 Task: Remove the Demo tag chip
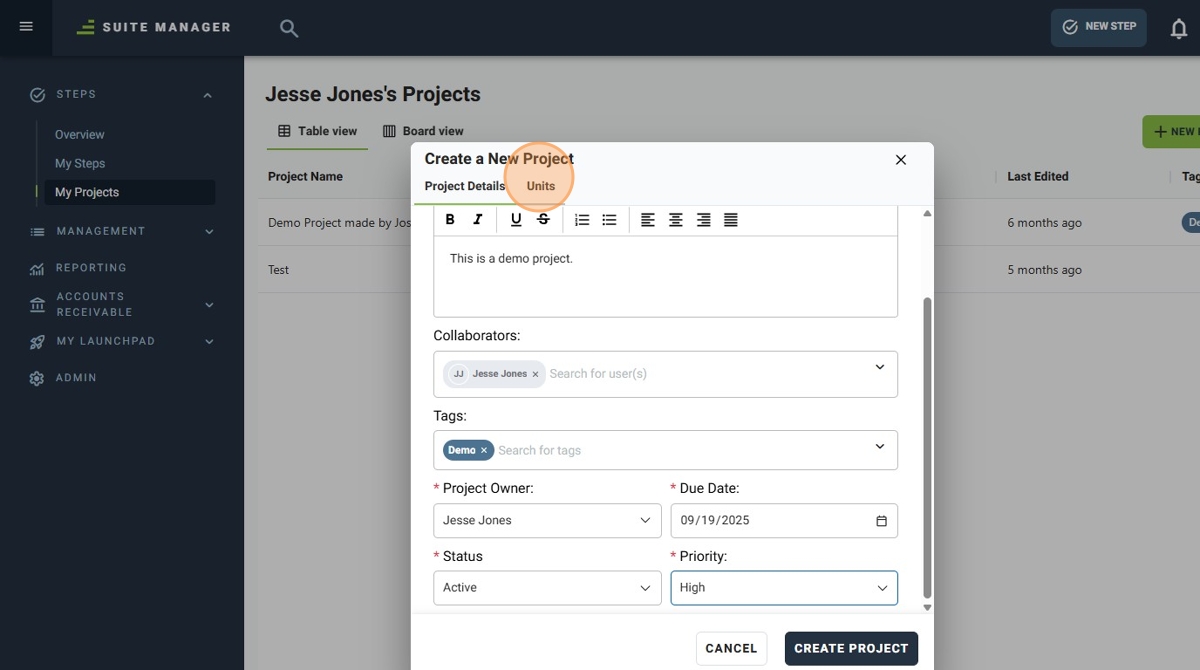[484, 450]
